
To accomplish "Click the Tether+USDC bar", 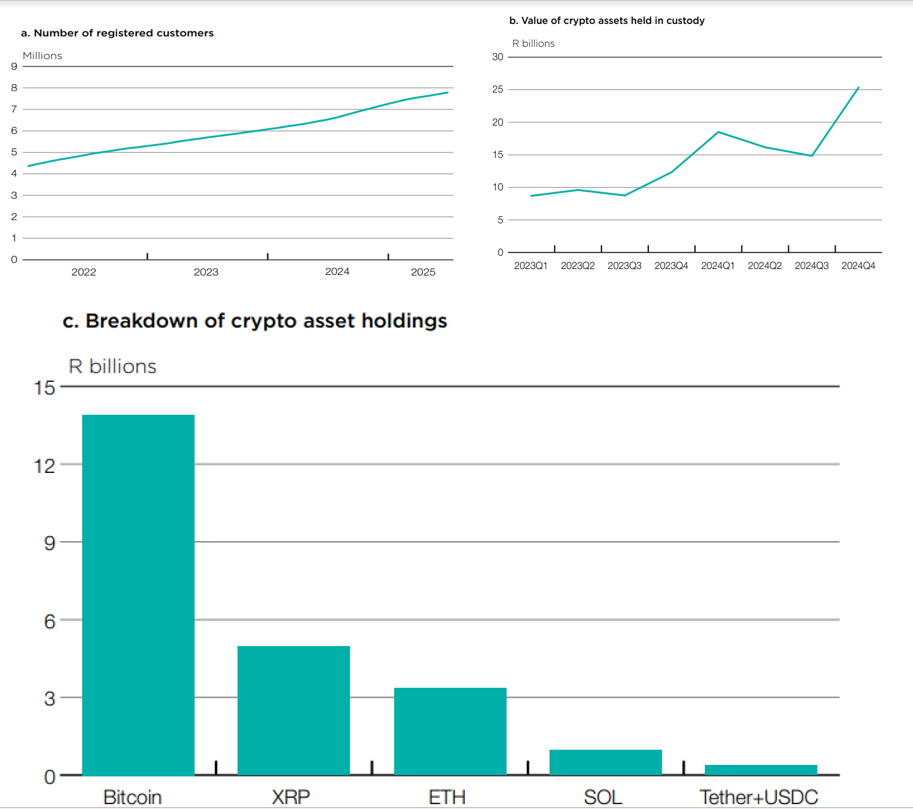I will (760, 770).
